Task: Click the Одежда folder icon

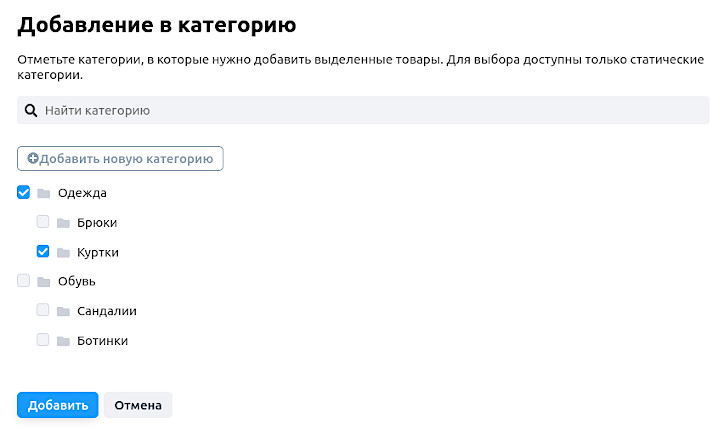Action: [44, 193]
